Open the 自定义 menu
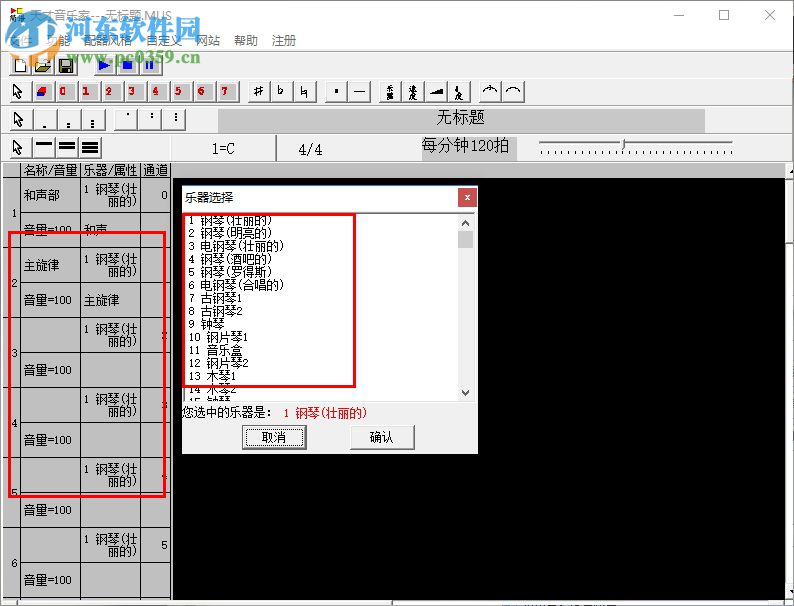 [x=164, y=41]
